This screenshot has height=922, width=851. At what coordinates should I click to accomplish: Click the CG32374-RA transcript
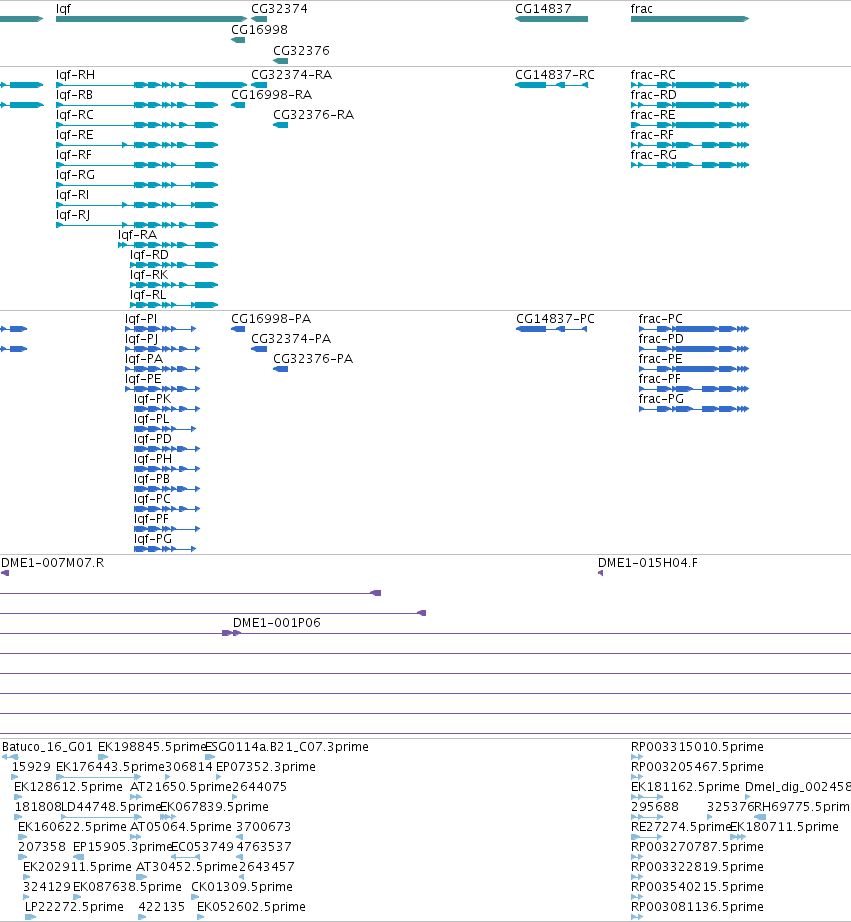259,85
